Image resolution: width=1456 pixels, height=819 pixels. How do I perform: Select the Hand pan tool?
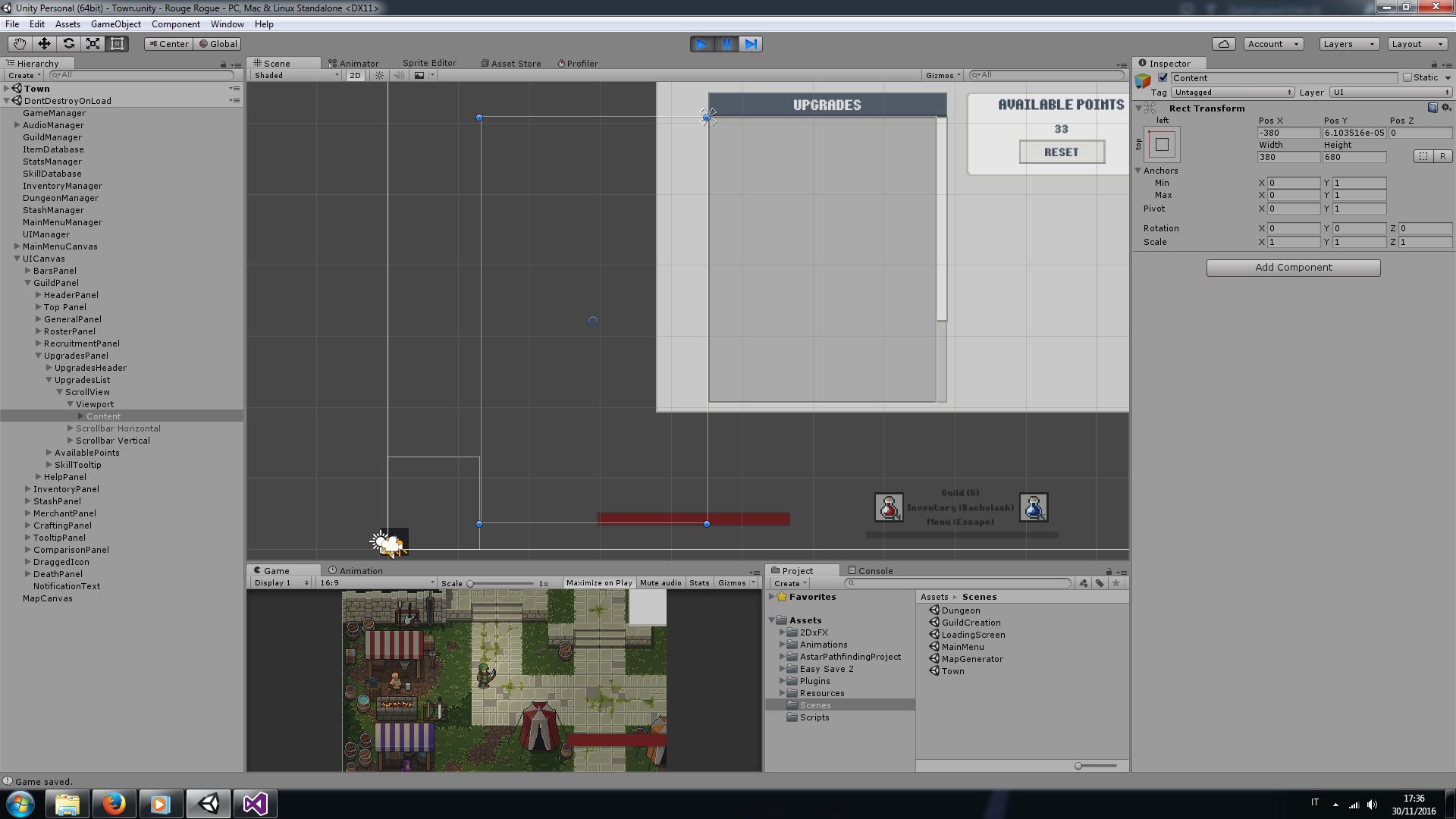[18, 44]
